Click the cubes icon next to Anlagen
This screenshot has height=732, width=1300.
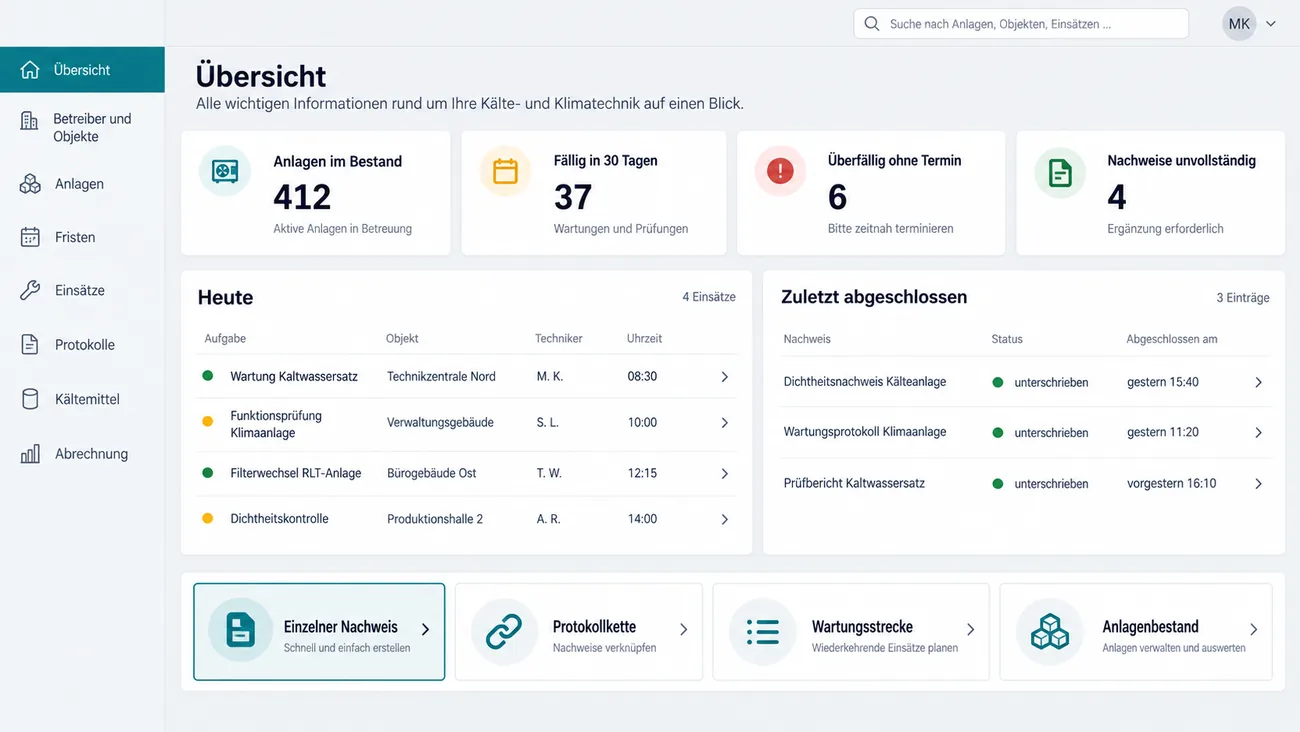tap(30, 184)
